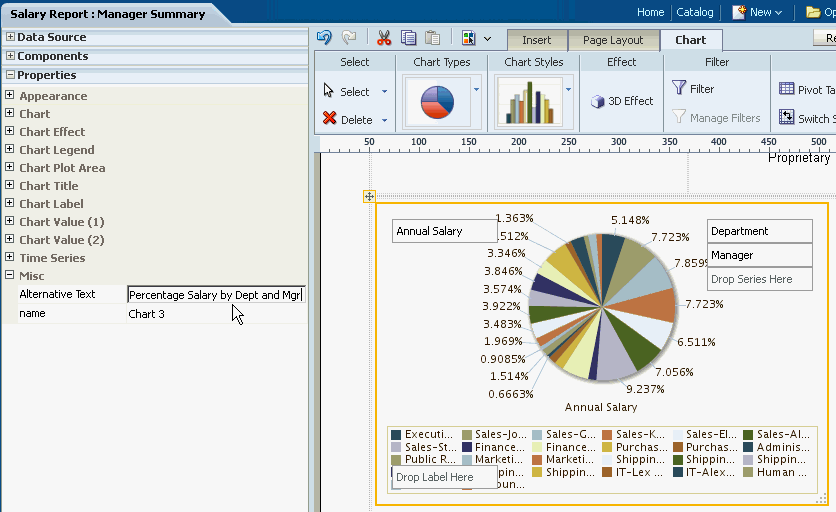Click the red Delete icon
Viewport: 836px width, 512px height.
click(x=329, y=118)
